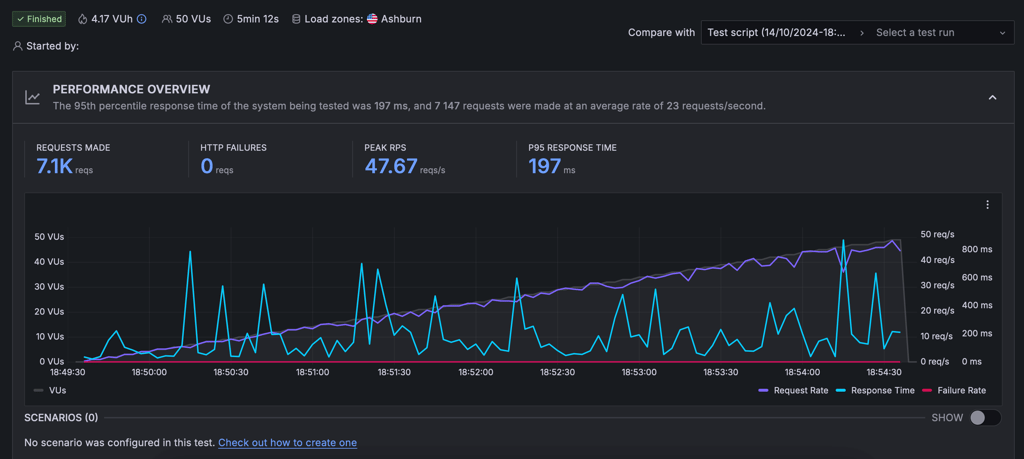Click the 800 ms axis label
This screenshot has width=1024, height=459.
click(976, 249)
